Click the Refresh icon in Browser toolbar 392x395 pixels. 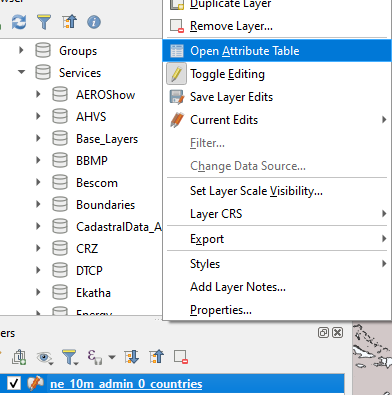click(19, 22)
